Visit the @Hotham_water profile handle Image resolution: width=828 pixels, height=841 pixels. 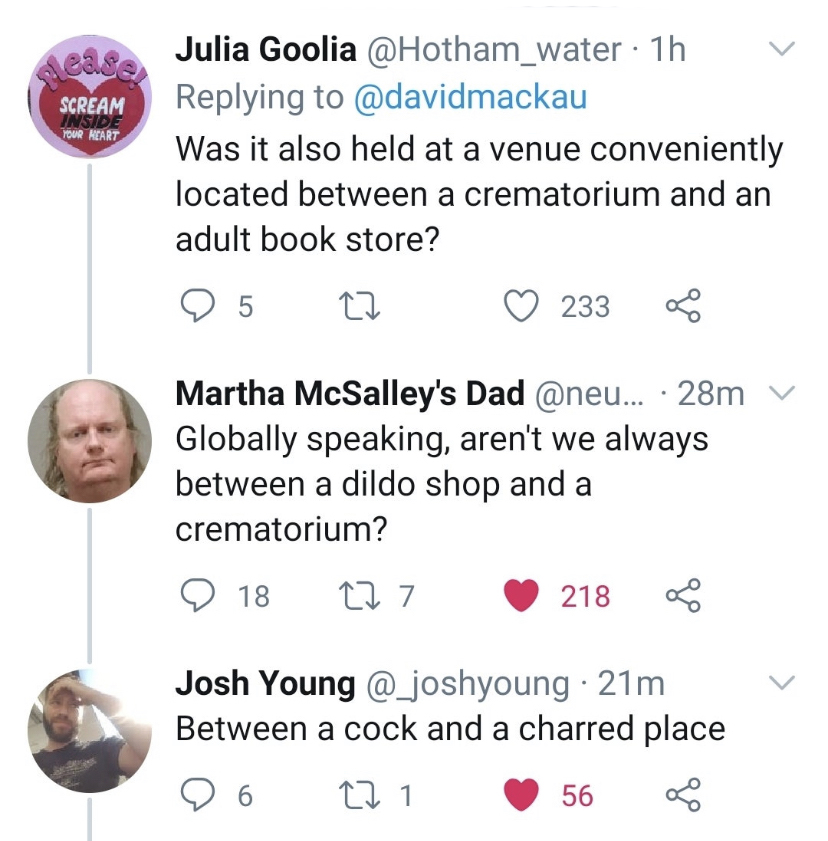click(494, 50)
